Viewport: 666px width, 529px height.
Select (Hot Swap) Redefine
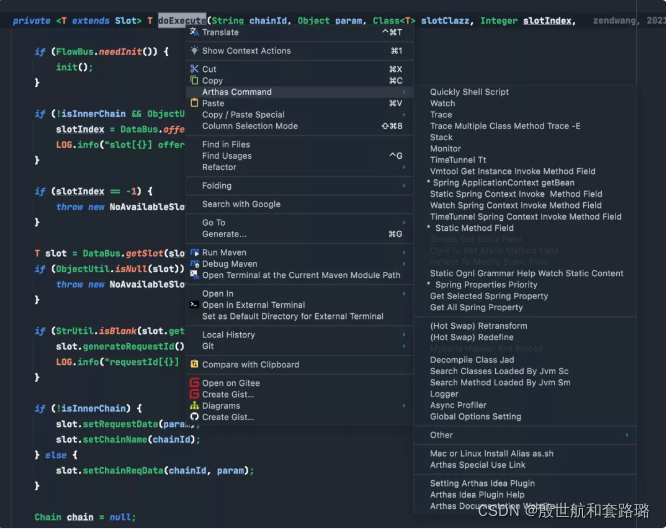click(525, 337)
